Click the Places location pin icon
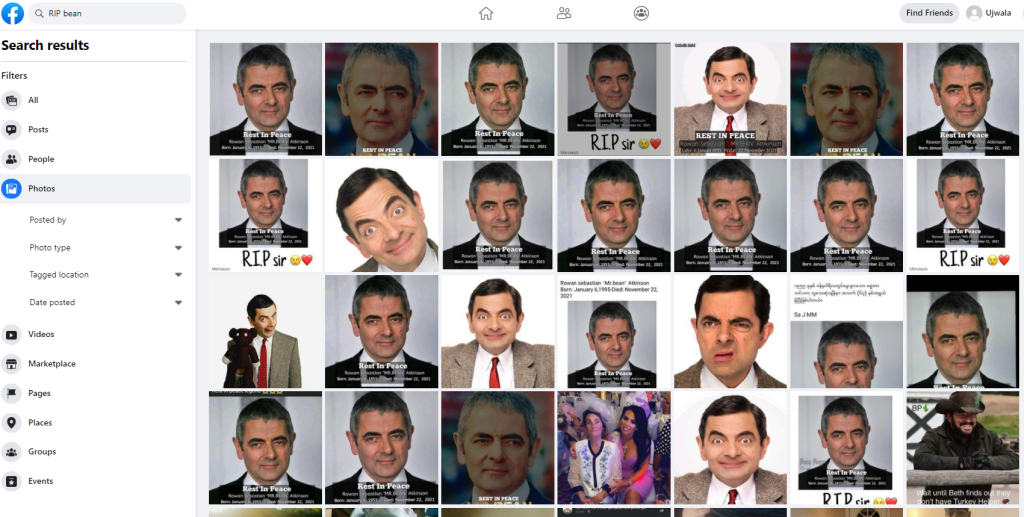 pos(12,423)
